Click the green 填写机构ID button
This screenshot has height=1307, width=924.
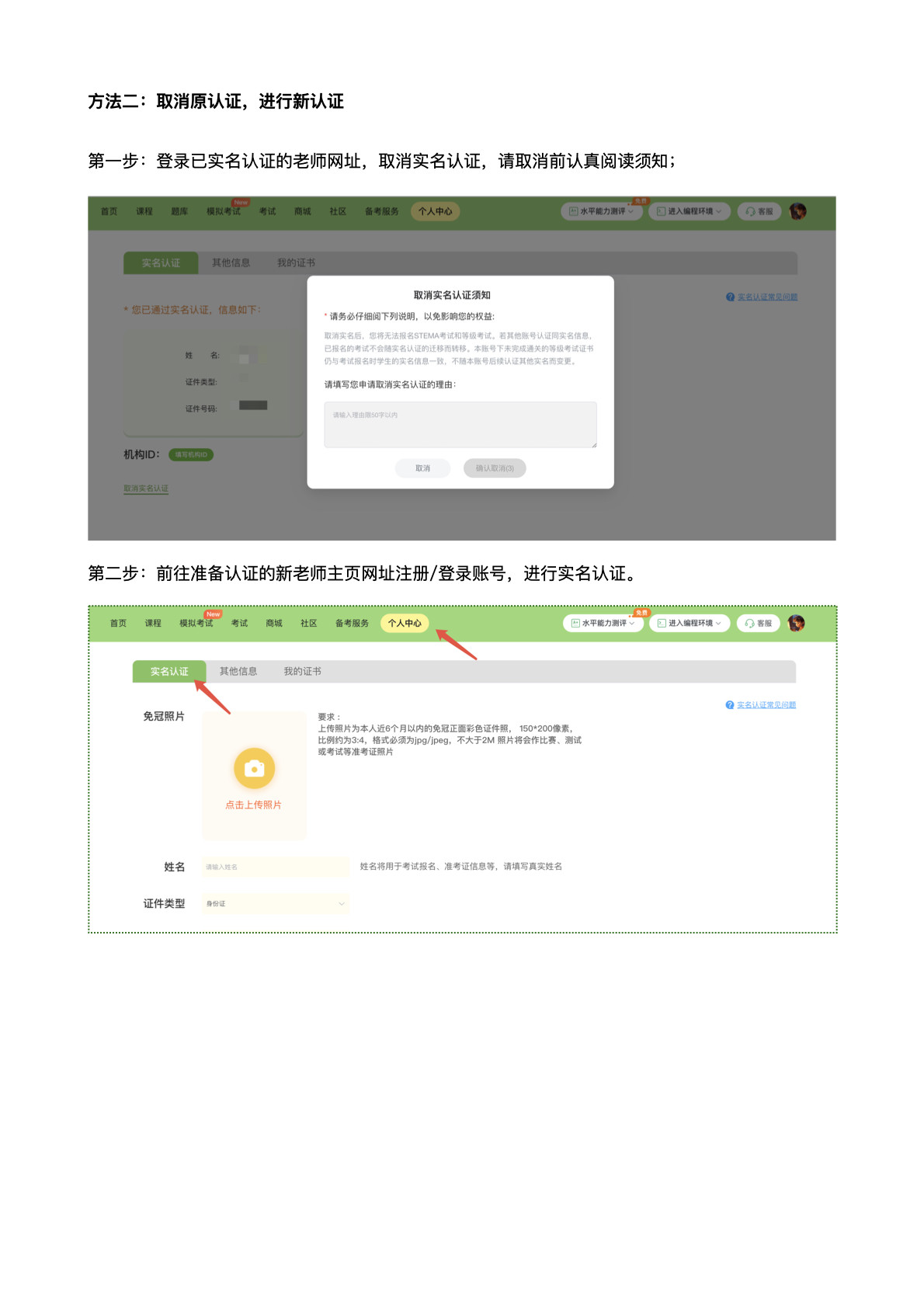tap(191, 455)
